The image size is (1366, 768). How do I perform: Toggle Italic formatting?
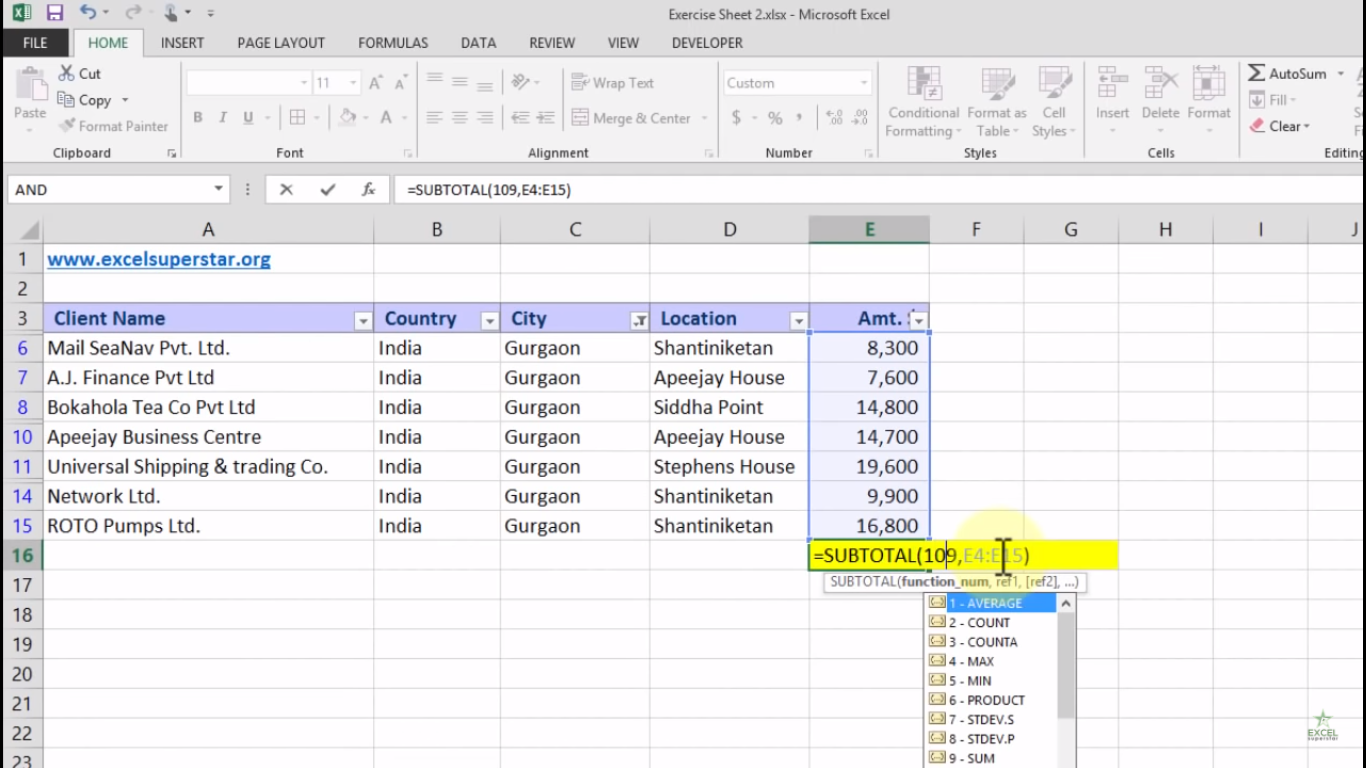(222, 118)
